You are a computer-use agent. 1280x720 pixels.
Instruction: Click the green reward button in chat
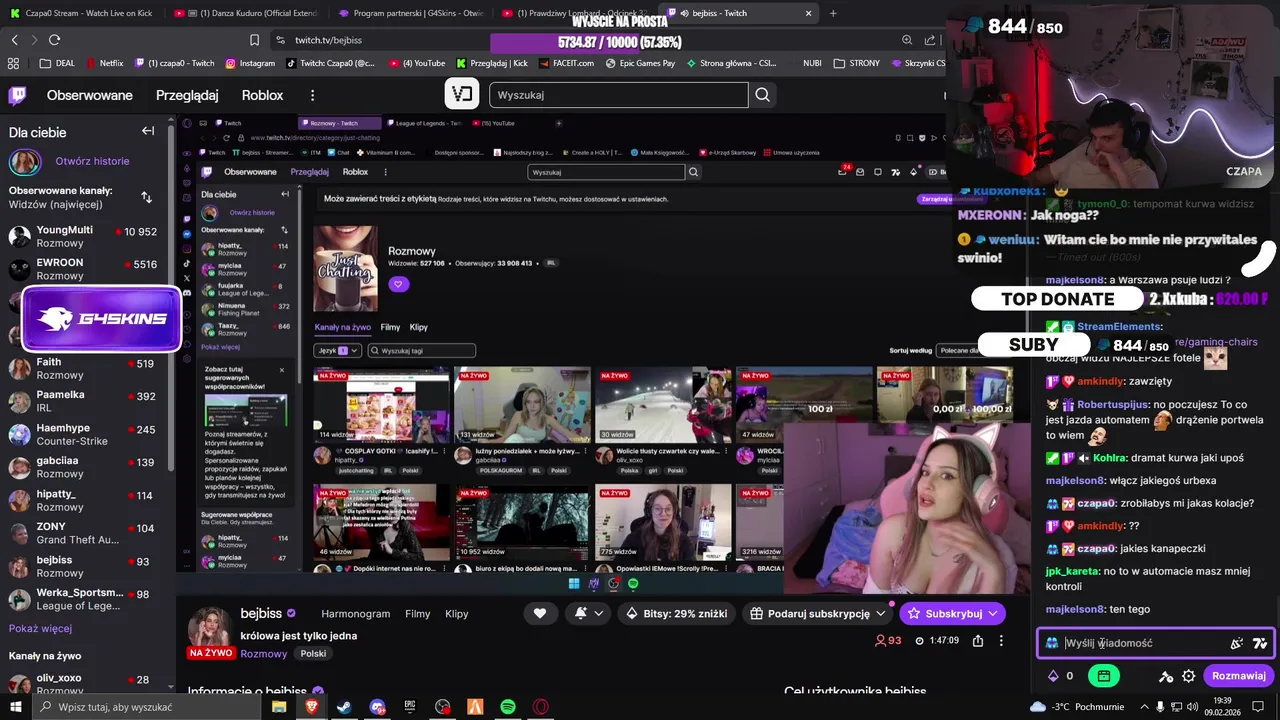pos(1103,675)
